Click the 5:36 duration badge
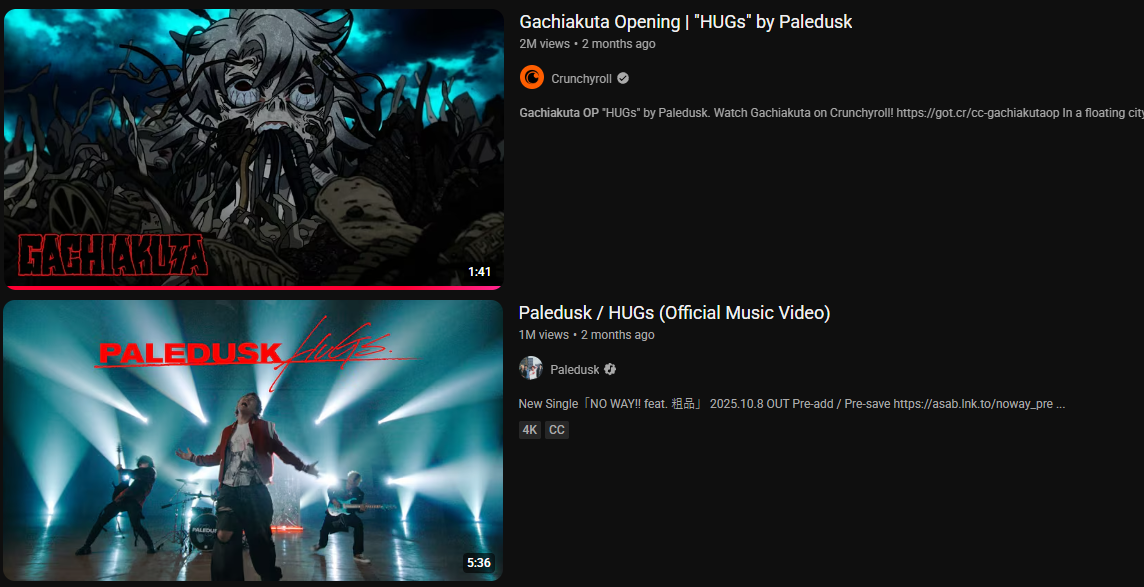This screenshot has width=1144, height=587. (479, 563)
